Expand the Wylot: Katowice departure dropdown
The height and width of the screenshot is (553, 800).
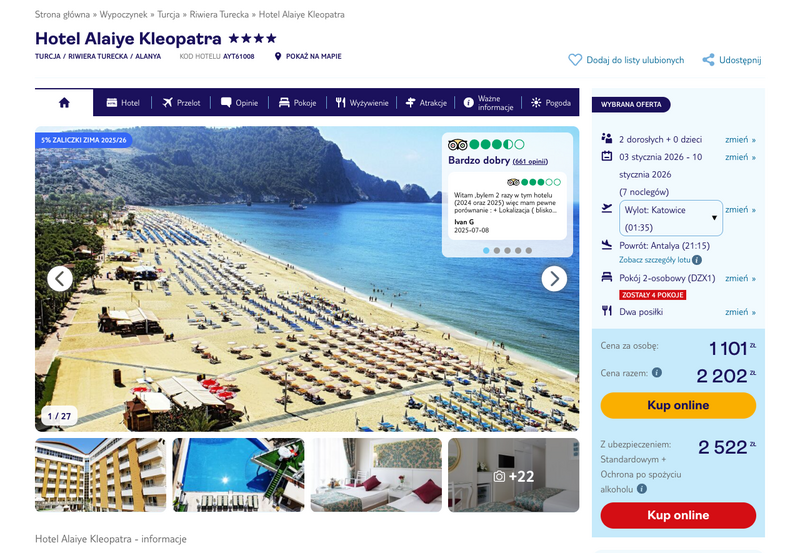pos(670,218)
